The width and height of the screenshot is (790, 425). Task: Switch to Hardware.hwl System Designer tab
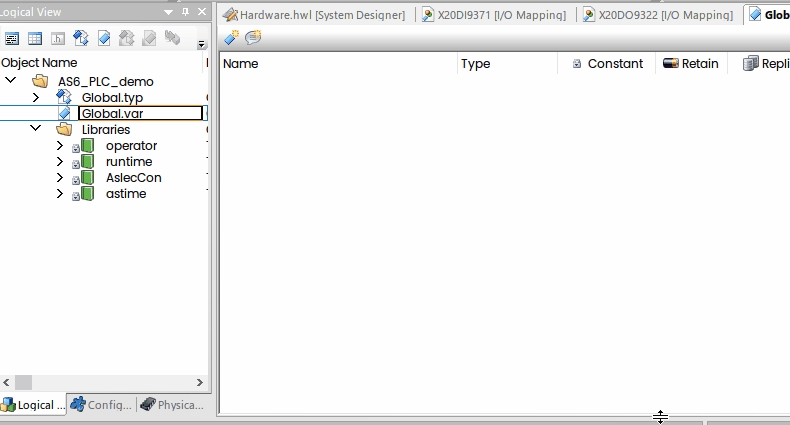click(x=314, y=15)
